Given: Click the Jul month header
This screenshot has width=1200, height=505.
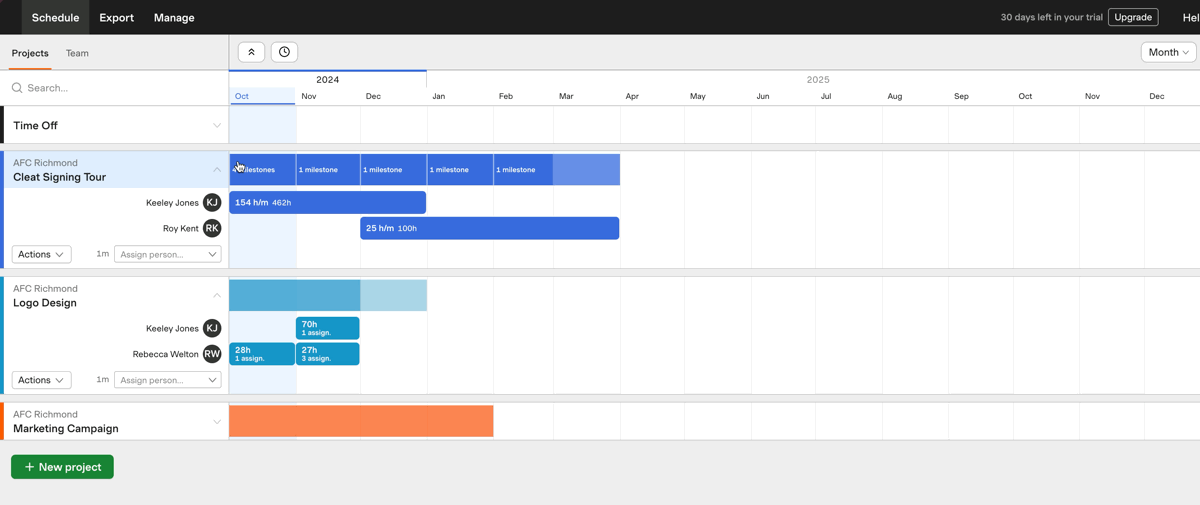Looking at the screenshot, I should pyautogui.click(x=826, y=96).
